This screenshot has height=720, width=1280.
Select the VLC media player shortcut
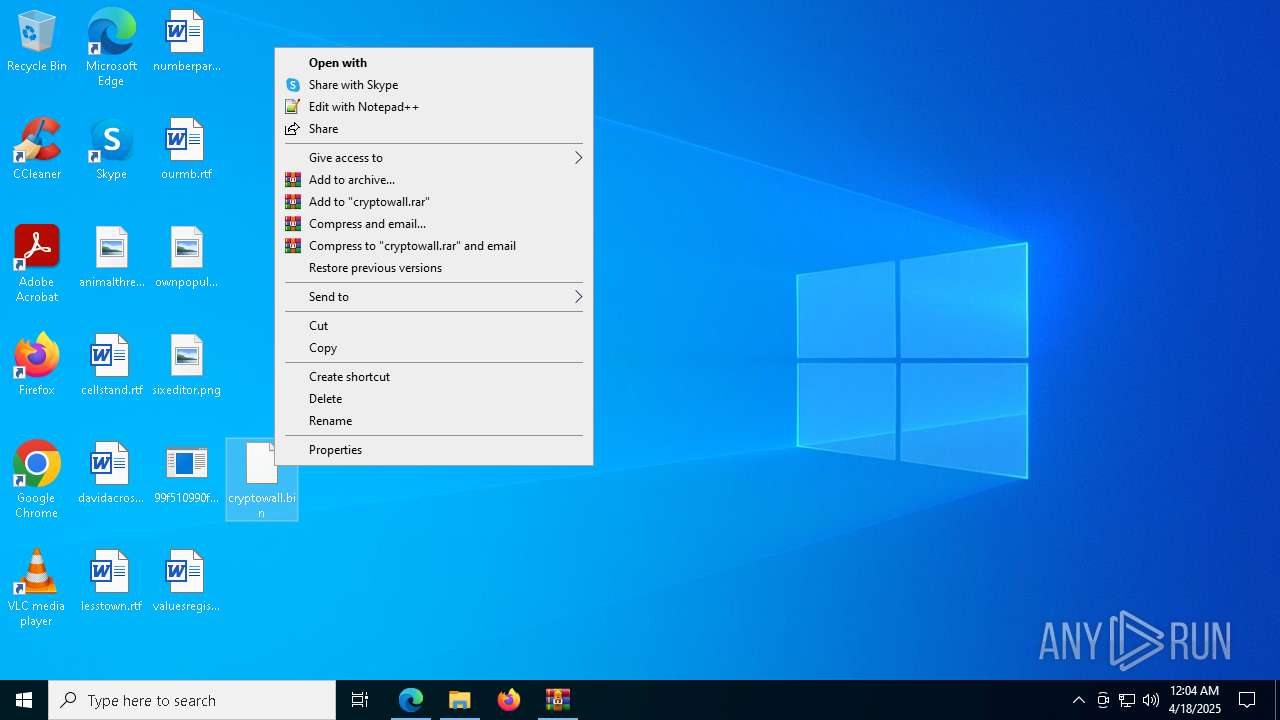37,588
